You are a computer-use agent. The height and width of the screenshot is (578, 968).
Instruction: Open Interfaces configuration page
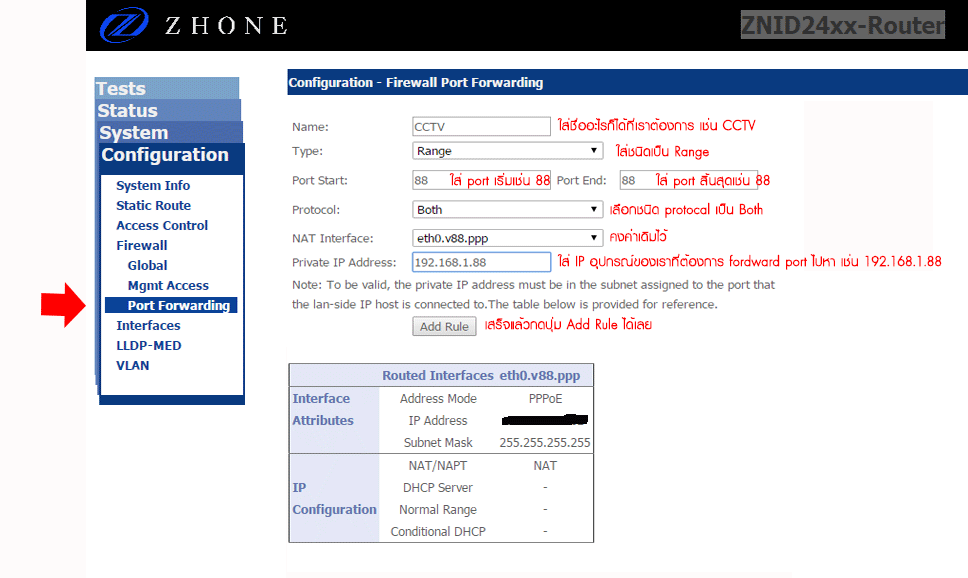pos(148,325)
